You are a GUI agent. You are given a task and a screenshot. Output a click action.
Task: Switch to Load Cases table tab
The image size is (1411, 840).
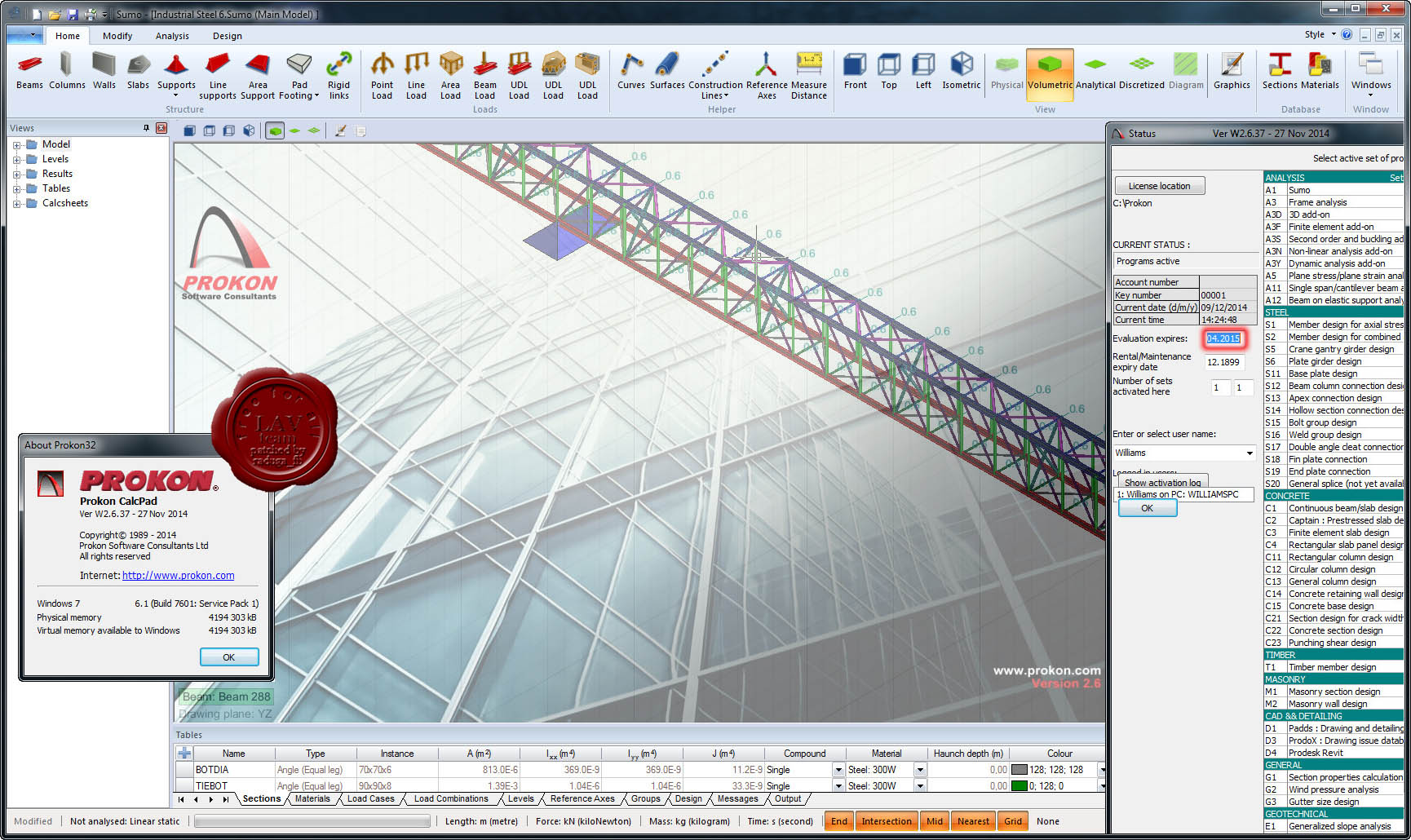click(x=370, y=799)
